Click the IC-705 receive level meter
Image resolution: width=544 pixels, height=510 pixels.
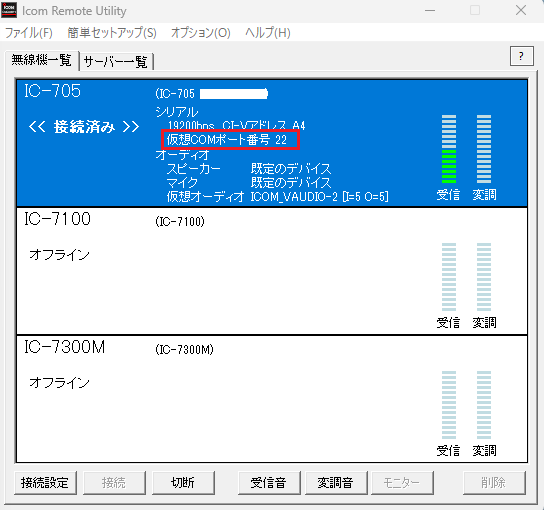(449, 149)
